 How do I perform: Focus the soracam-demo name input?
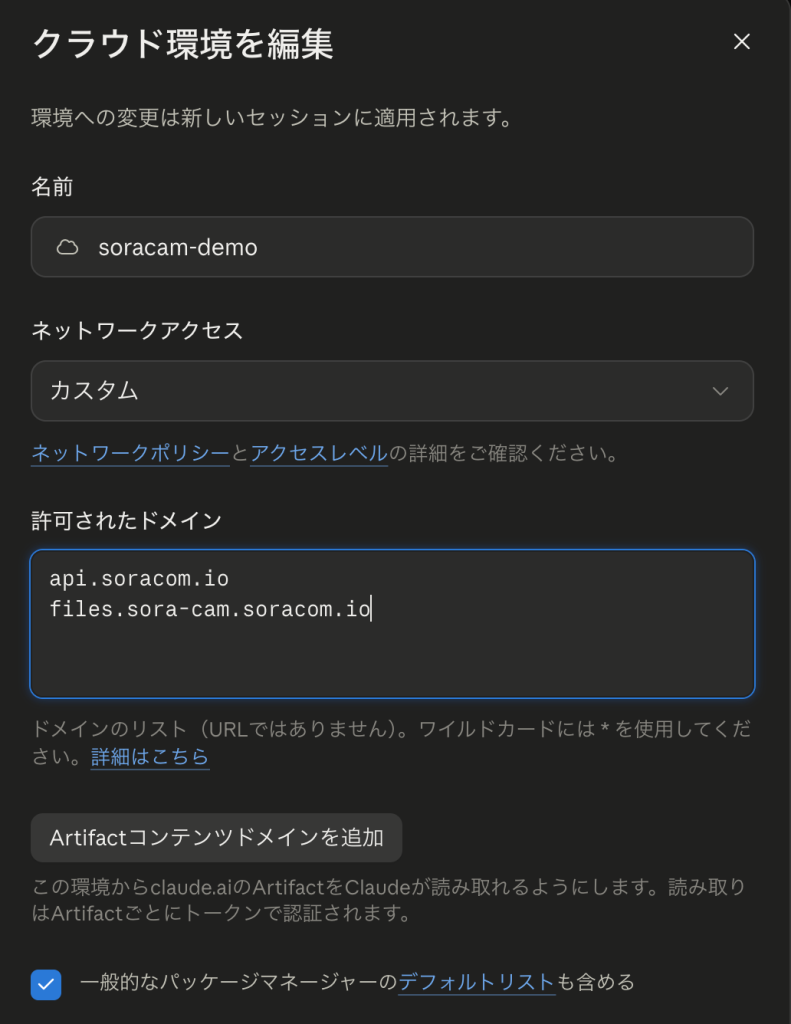point(392,247)
